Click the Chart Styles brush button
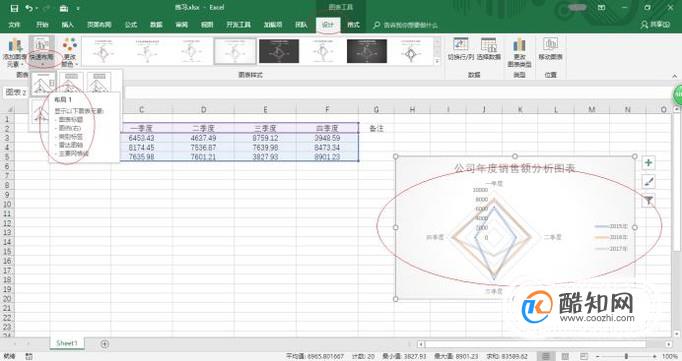Screen dimensions: 682x361 tap(648, 181)
